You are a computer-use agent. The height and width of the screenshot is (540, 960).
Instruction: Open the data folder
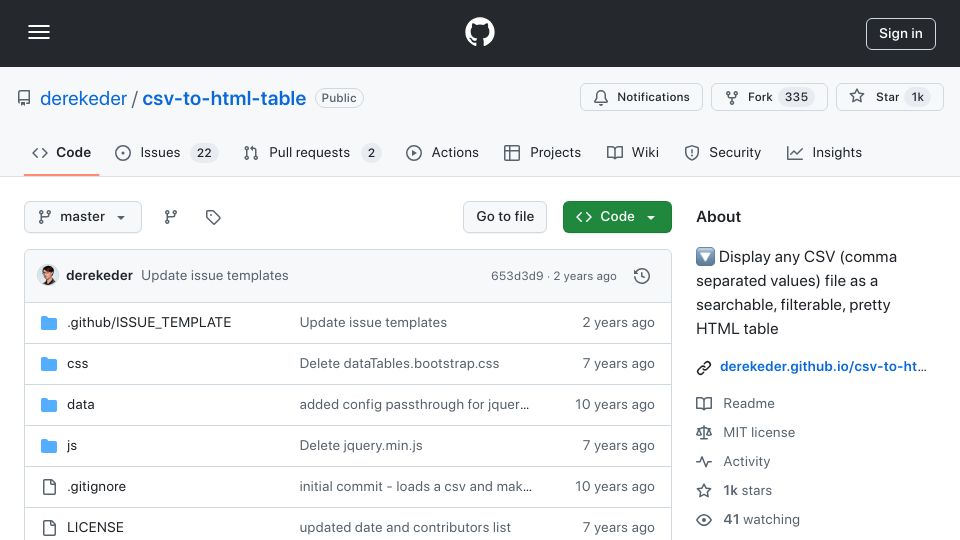[x=81, y=405]
